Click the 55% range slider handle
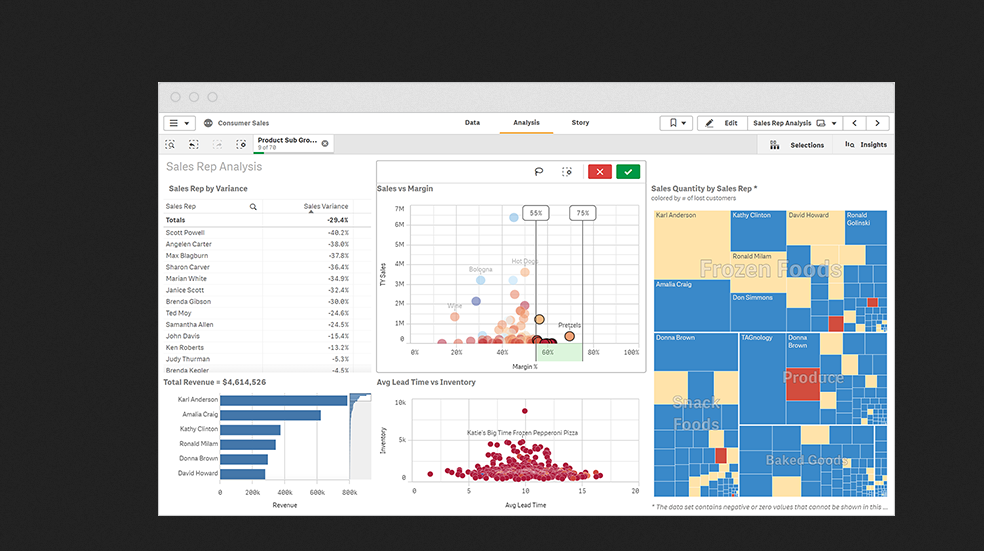This screenshot has width=984, height=551. click(x=536, y=213)
